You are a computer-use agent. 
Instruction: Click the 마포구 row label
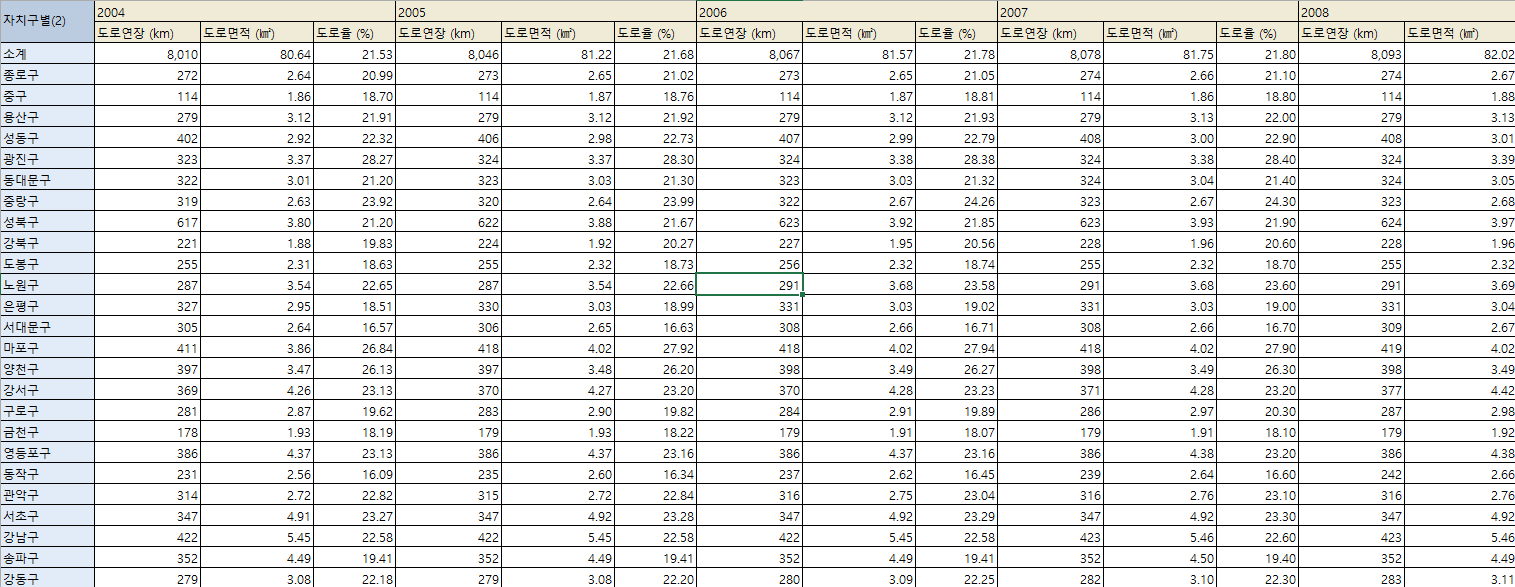pos(47,348)
